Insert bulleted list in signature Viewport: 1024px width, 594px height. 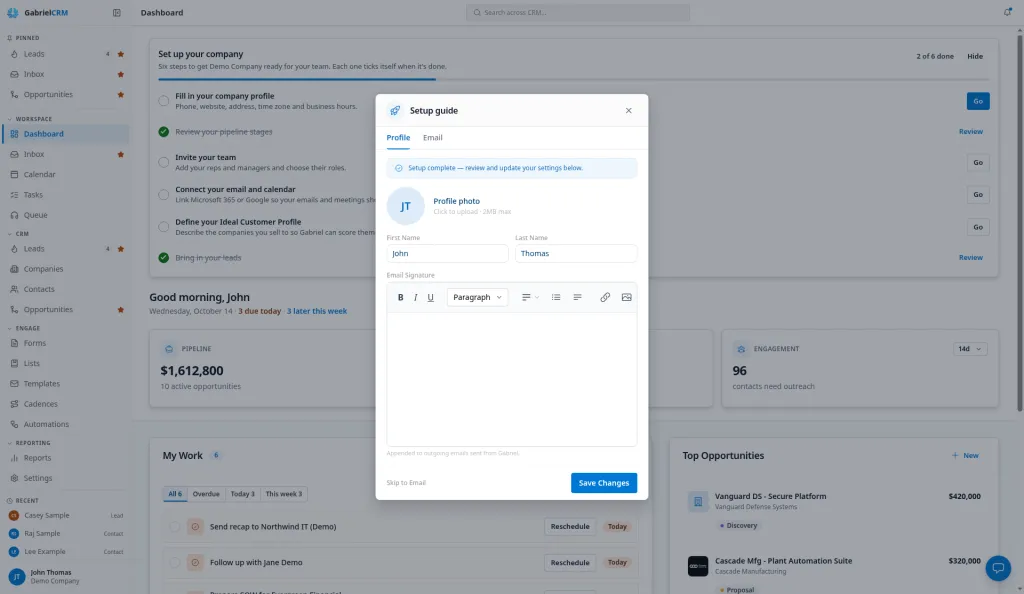(x=556, y=297)
